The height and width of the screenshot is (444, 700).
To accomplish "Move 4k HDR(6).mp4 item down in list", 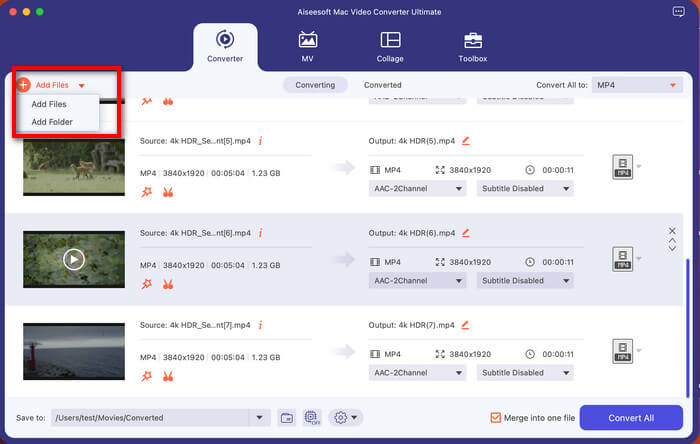I will pos(672,249).
